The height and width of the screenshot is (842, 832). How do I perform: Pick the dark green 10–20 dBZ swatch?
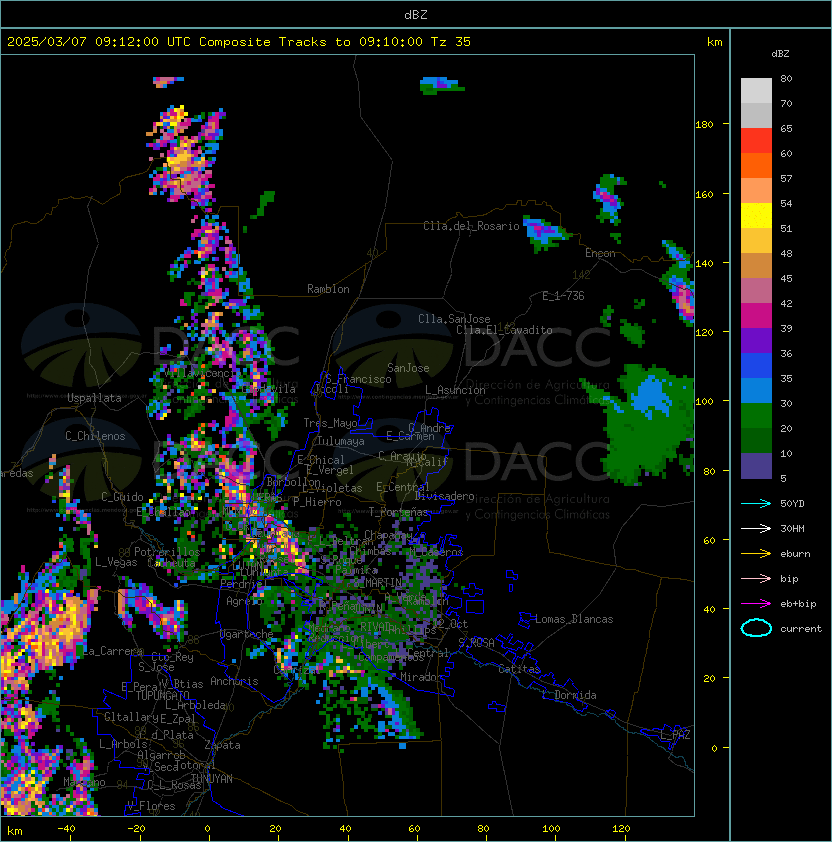[756, 440]
